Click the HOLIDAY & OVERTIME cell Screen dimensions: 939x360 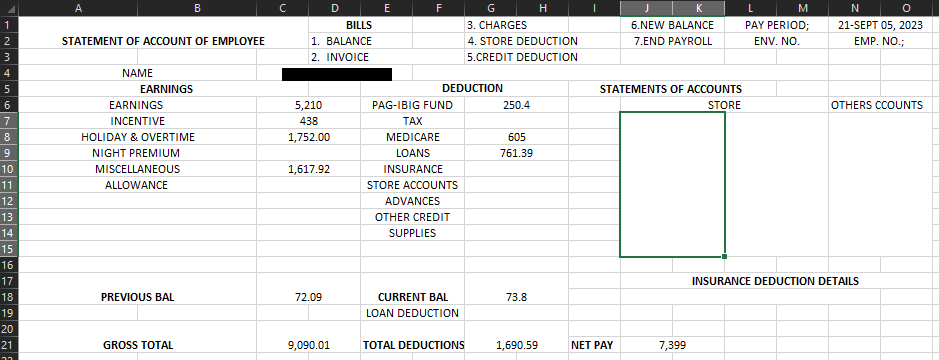[x=138, y=137]
